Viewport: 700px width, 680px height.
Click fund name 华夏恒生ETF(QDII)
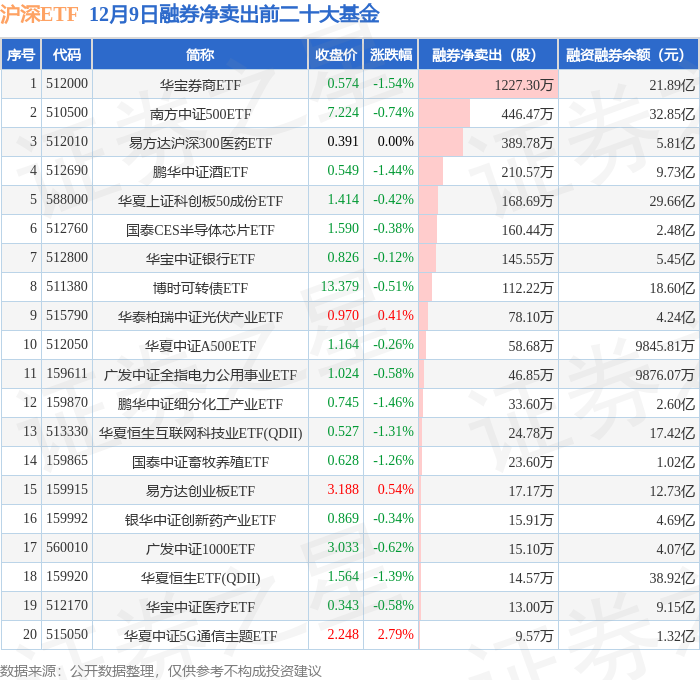click(200, 578)
